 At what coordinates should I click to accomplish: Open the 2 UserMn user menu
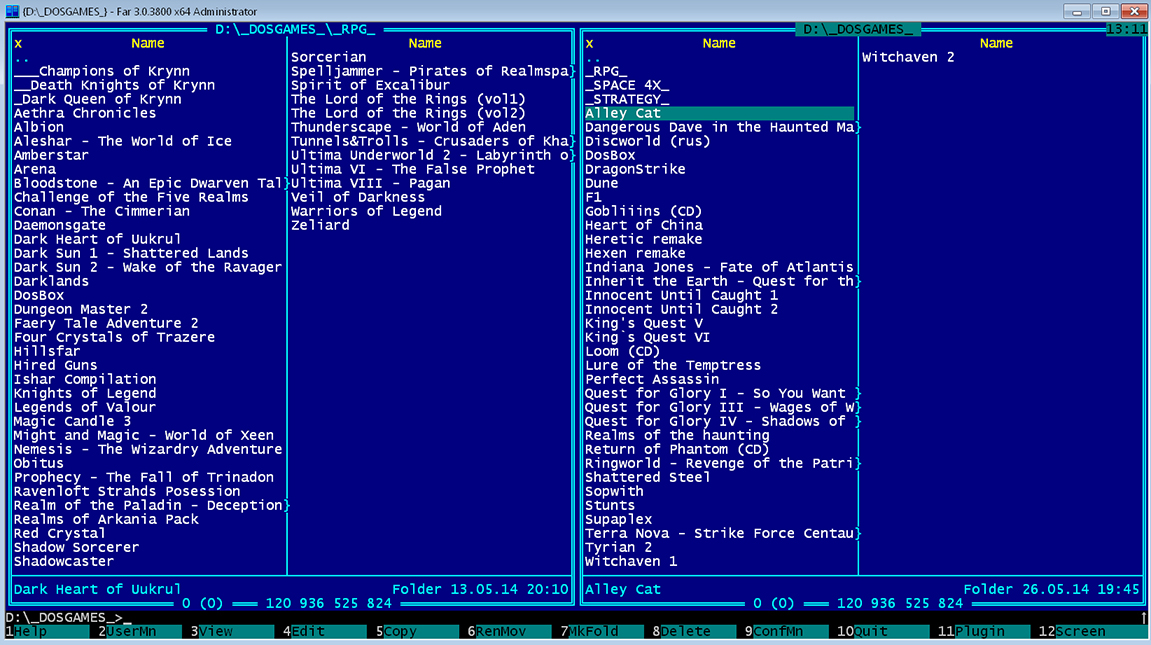pos(139,631)
